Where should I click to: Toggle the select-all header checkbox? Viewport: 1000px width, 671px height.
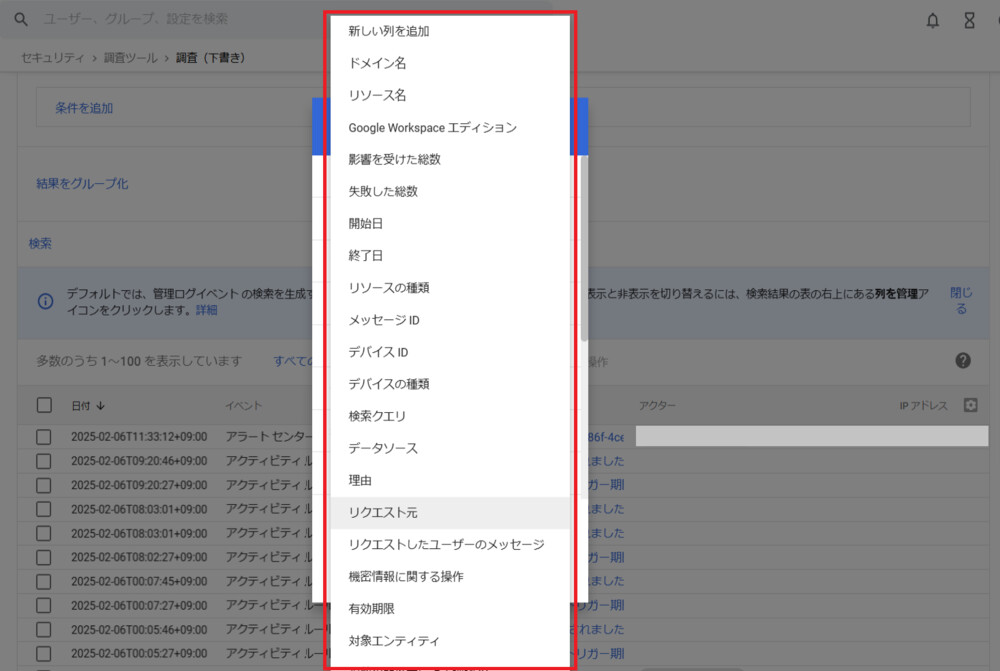[44, 406]
